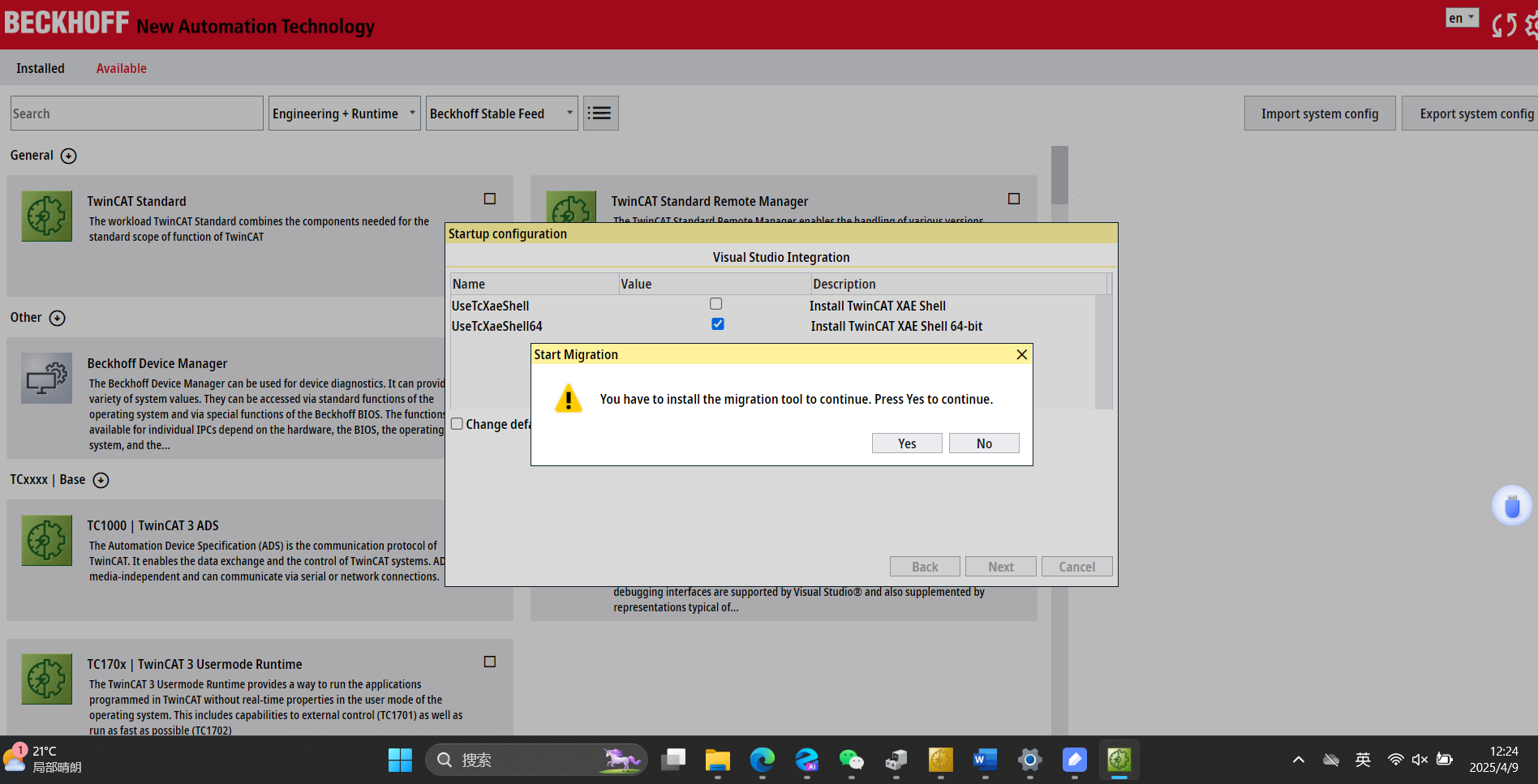Image resolution: width=1538 pixels, height=784 pixels.
Task: Open Task View from taskbar
Action: point(673,760)
